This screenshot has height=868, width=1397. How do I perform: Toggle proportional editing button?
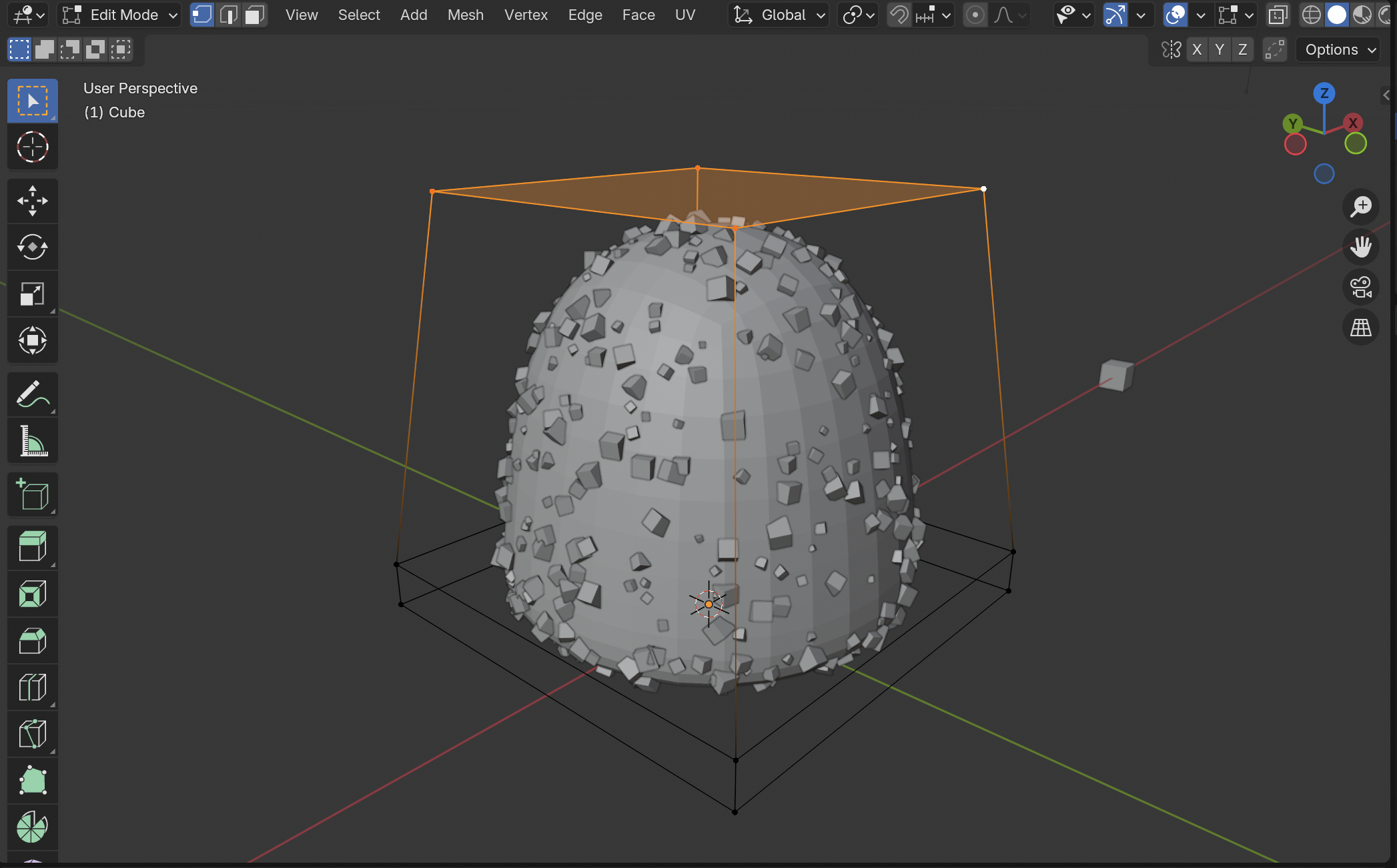point(975,15)
